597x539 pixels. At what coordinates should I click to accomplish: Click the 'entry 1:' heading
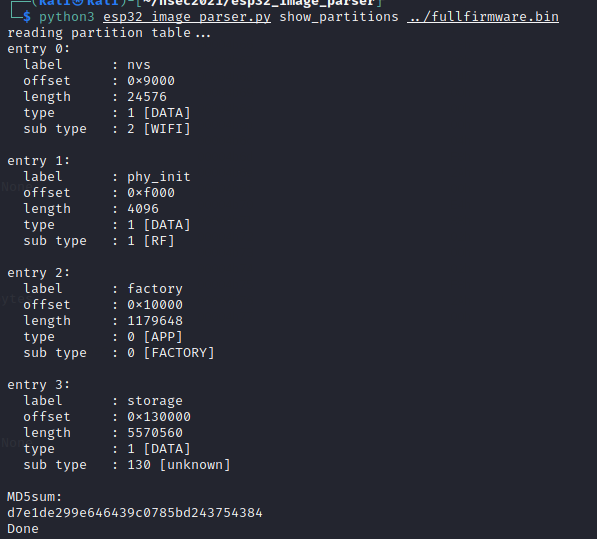(x=38, y=161)
